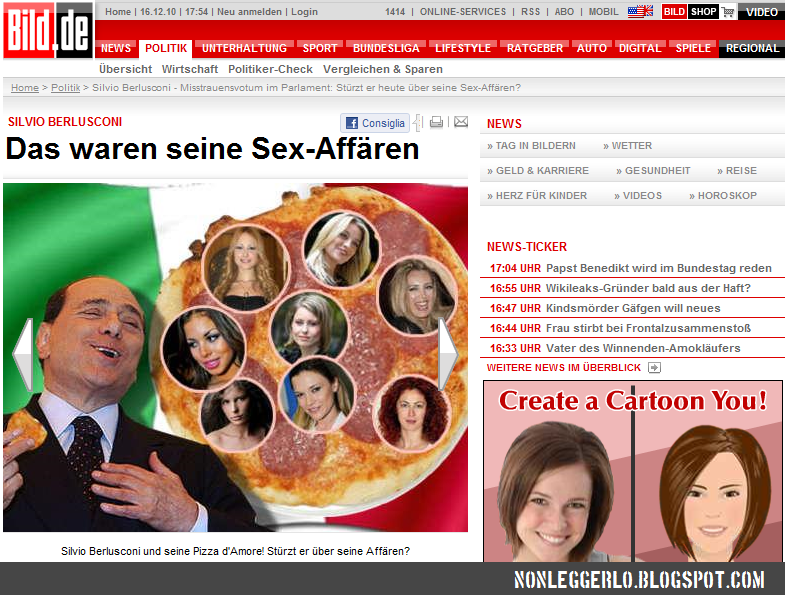Click Politik in the breadcrumb

[x=66, y=88]
